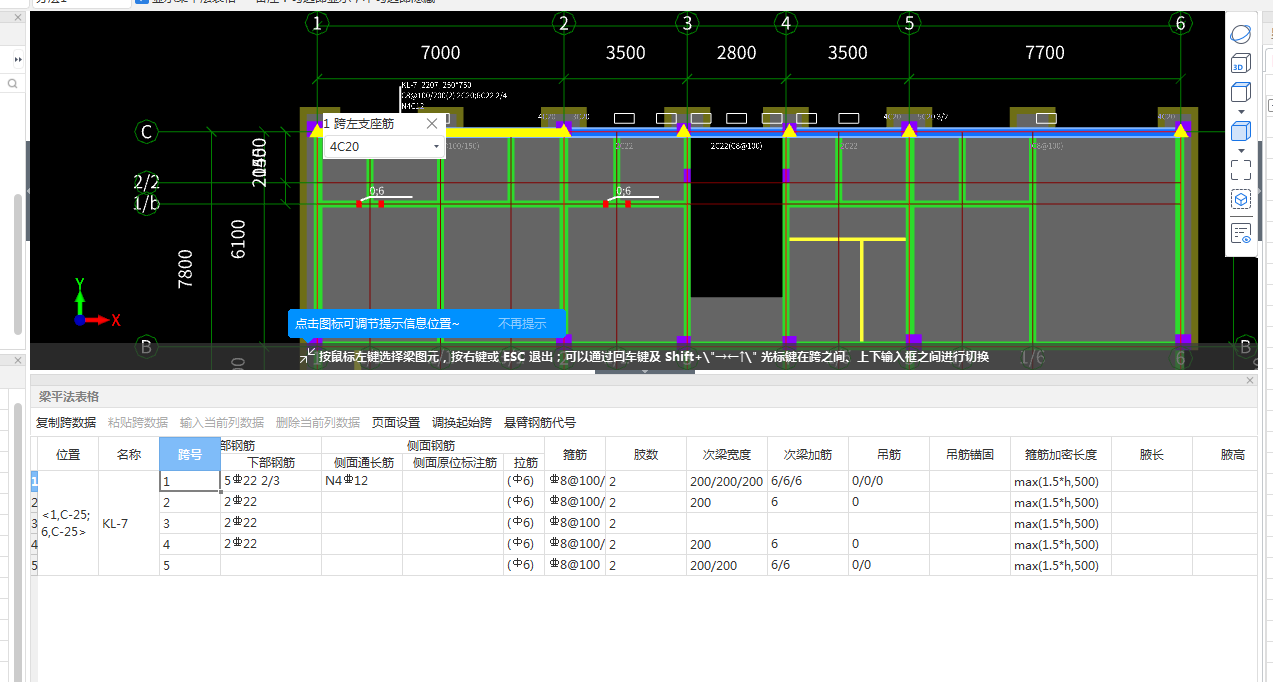Close the 梁平法表格 panel
Image resolution: width=1273 pixels, height=682 pixels.
[1249, 381]
